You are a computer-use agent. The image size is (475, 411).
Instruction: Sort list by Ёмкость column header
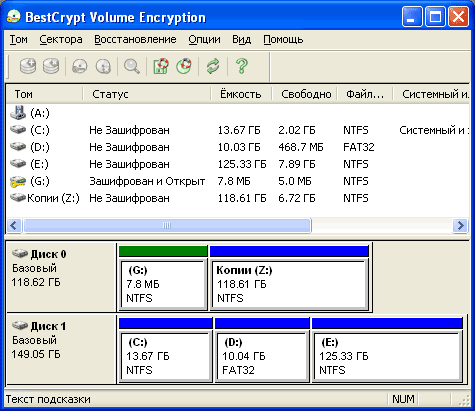pyautogui.click(x=242, y=94)
